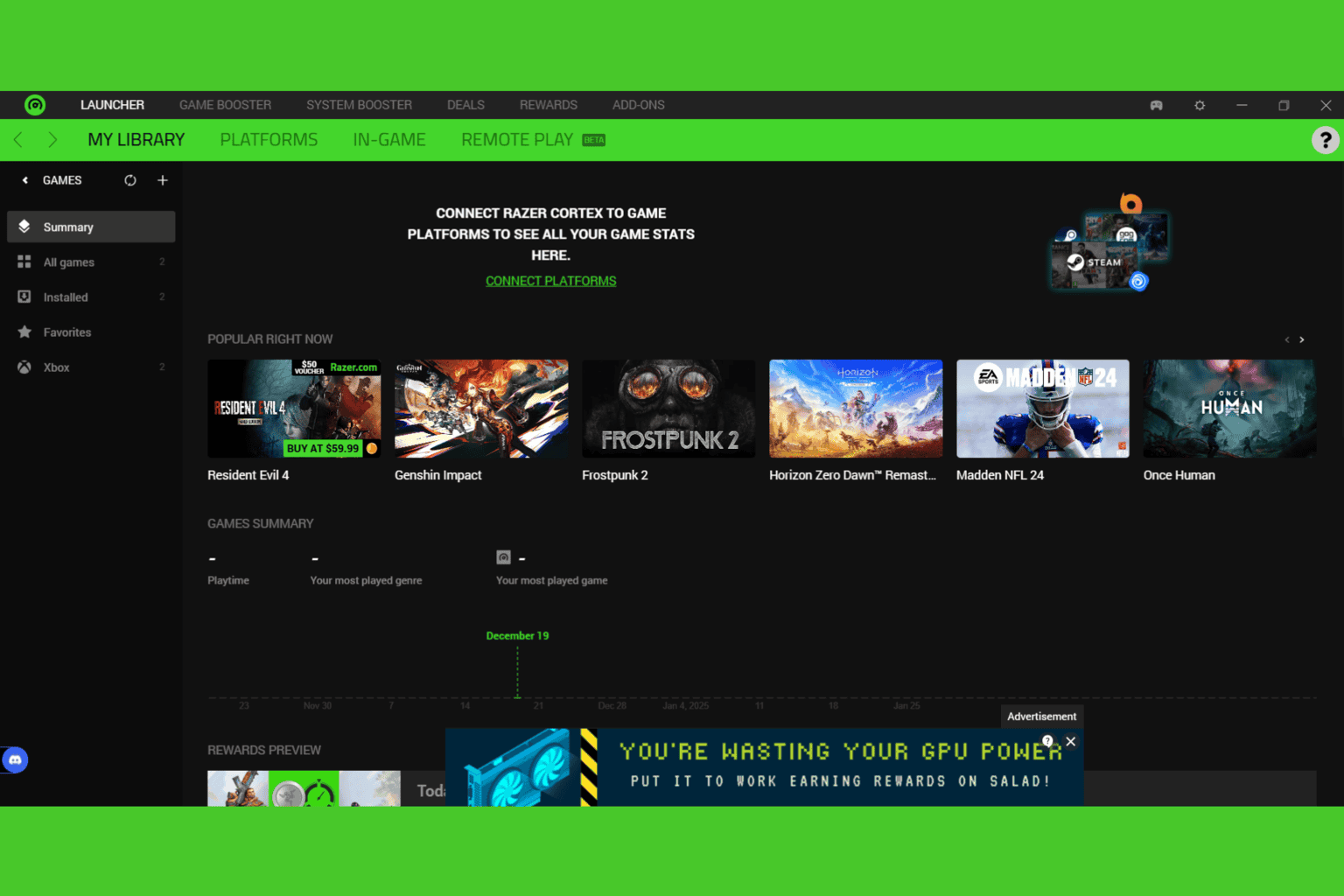Open the Once Human thumbnail
The width and height of the screenshot is (1344, 896).
pos(1230,409)
